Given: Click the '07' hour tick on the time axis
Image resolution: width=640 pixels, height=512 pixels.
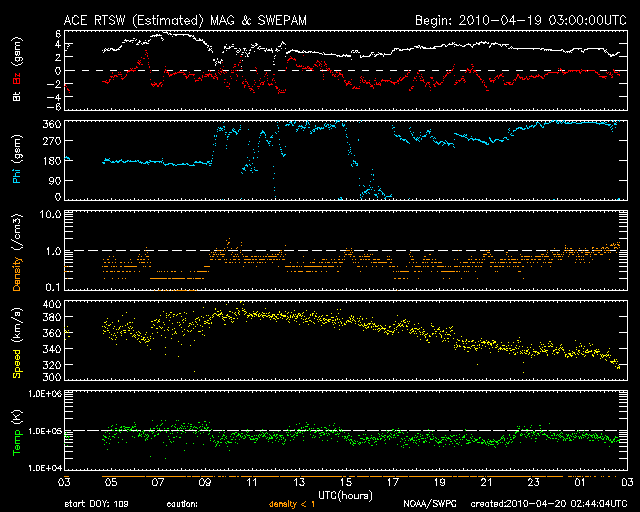Looking at the screenshot, I should point(158,482).
